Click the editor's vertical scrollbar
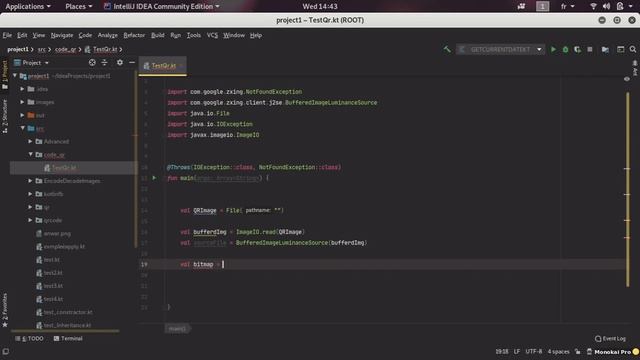Viewport: 640px width, 360px height. 628,190
